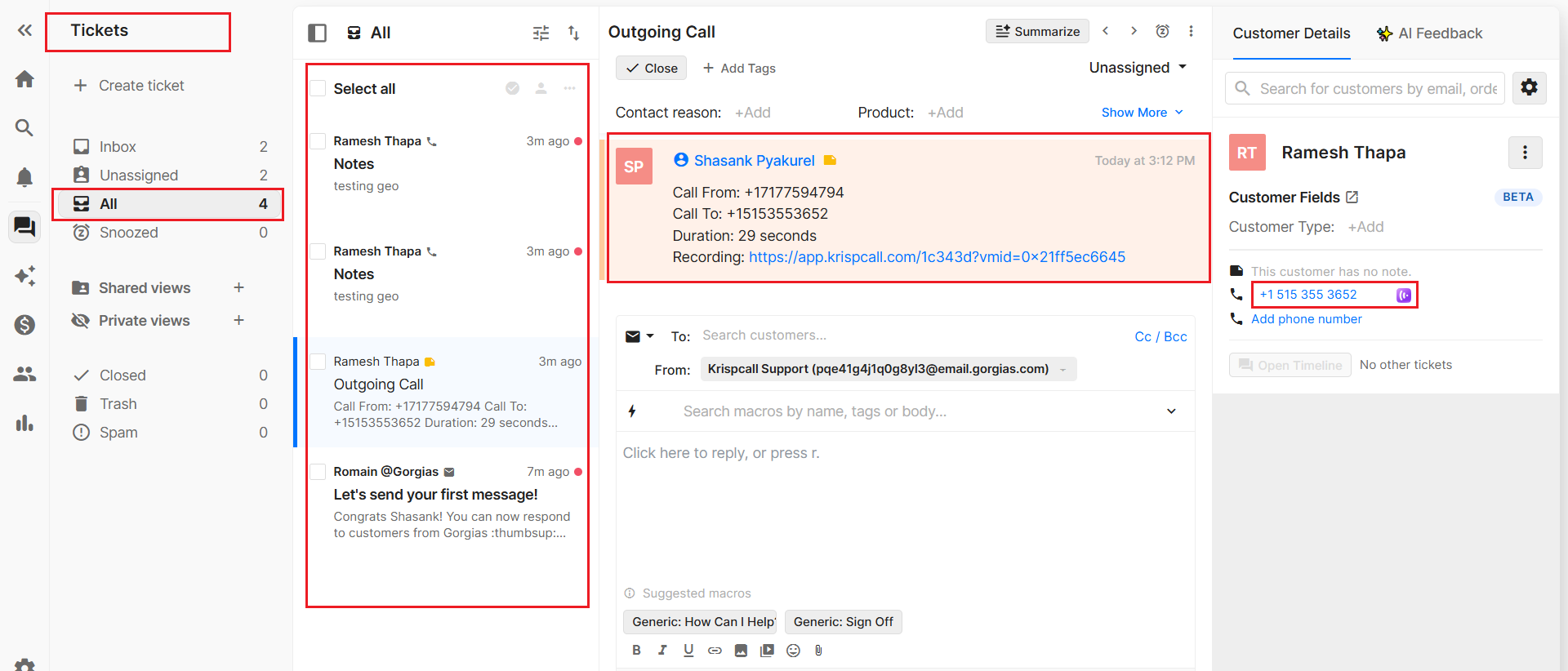Click Add phone number link
The image size is (1568, 671).
click(x=1306, y=319)
